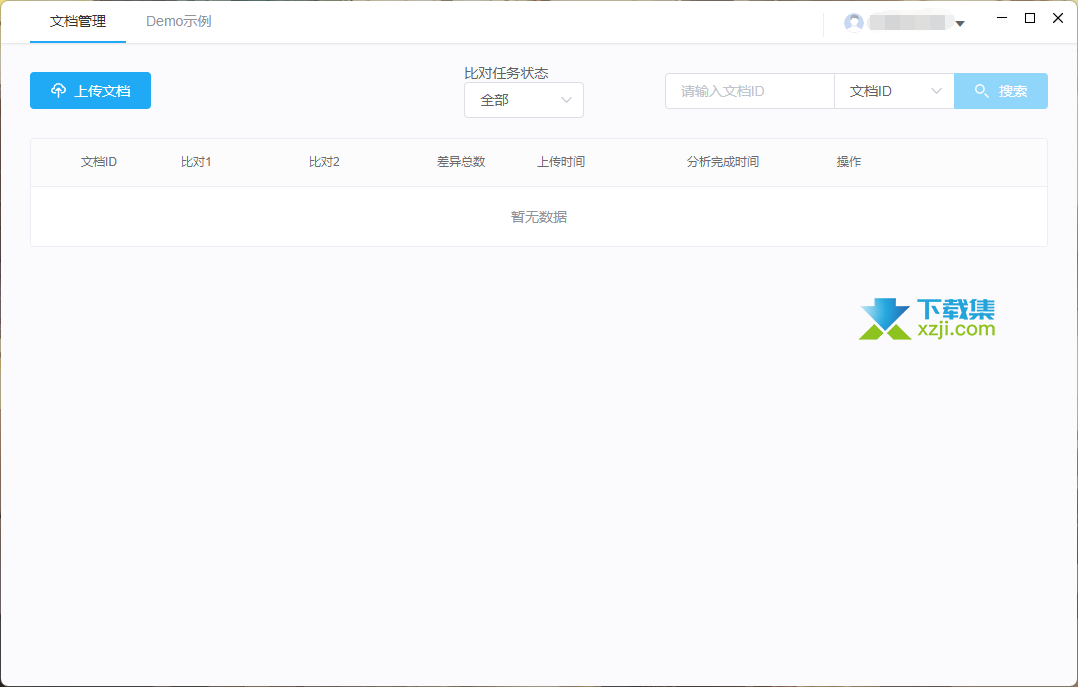Click the 比对2 column header
Viewport: 1078px width, 687px height.
324,162
